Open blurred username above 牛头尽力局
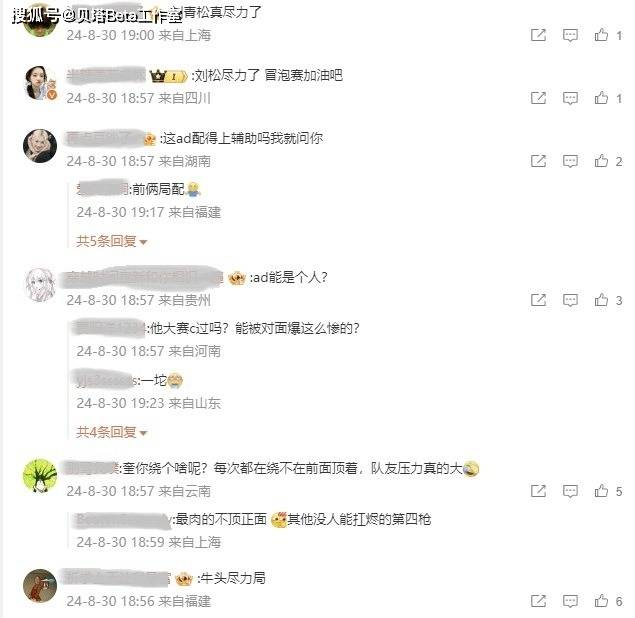 tap(115, 578)
